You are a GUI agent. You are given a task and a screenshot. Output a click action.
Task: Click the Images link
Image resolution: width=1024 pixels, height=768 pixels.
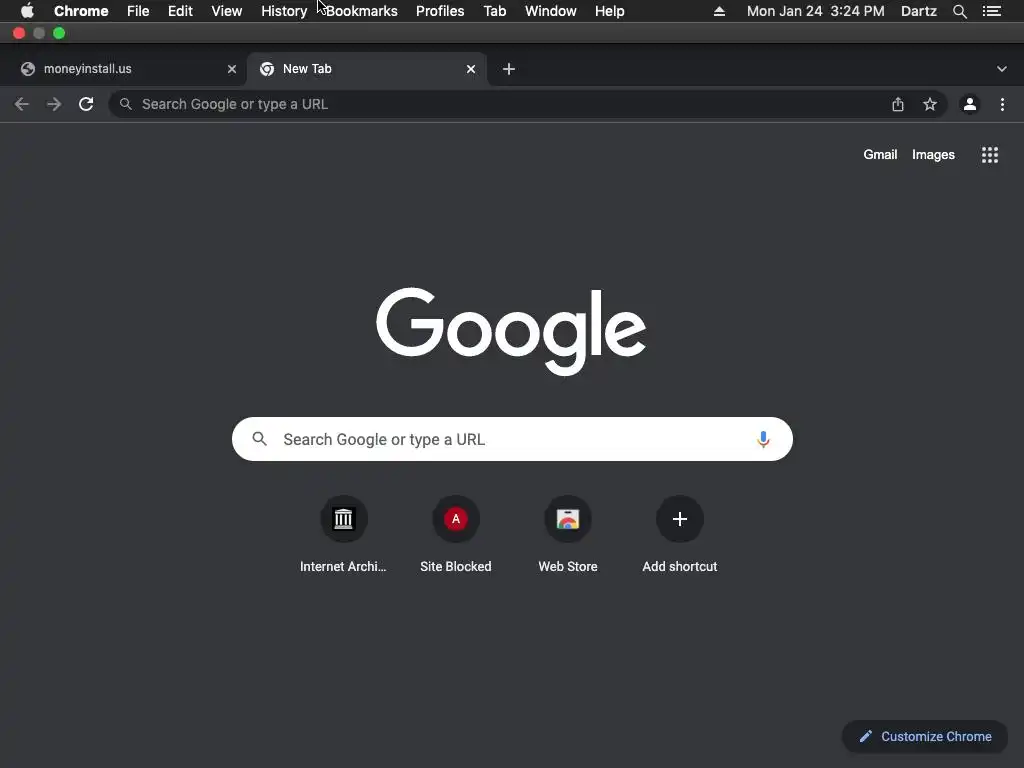(933, 155)
